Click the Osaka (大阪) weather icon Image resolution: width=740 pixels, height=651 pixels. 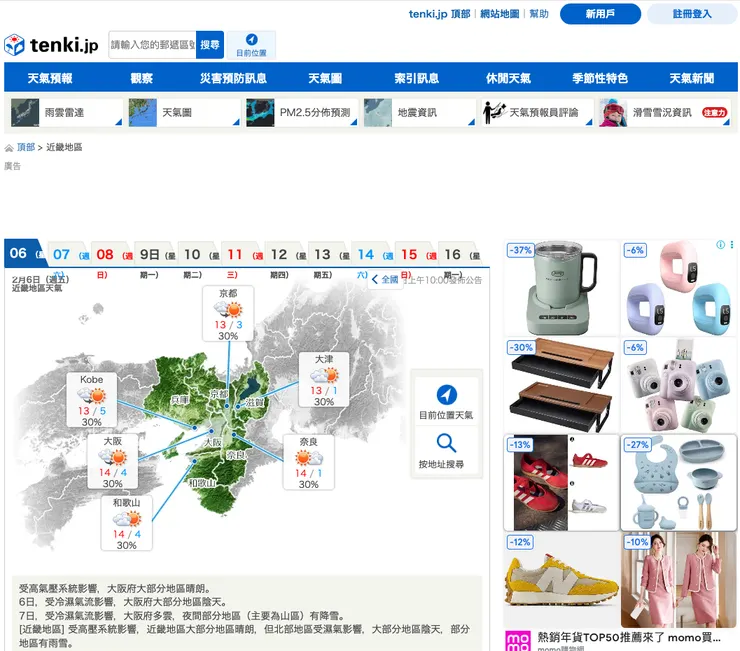click(x=112, y=457)
